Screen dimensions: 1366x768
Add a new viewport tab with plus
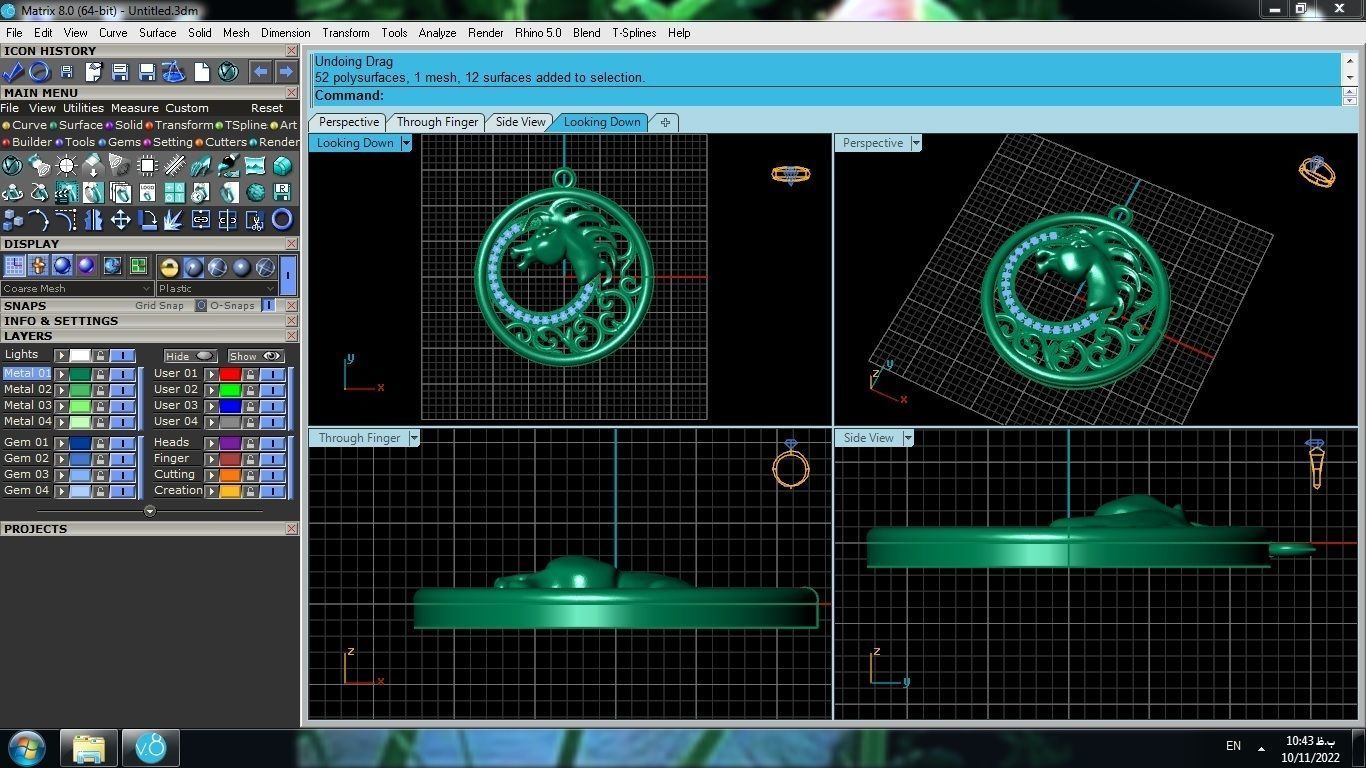(x=665, y=122)
